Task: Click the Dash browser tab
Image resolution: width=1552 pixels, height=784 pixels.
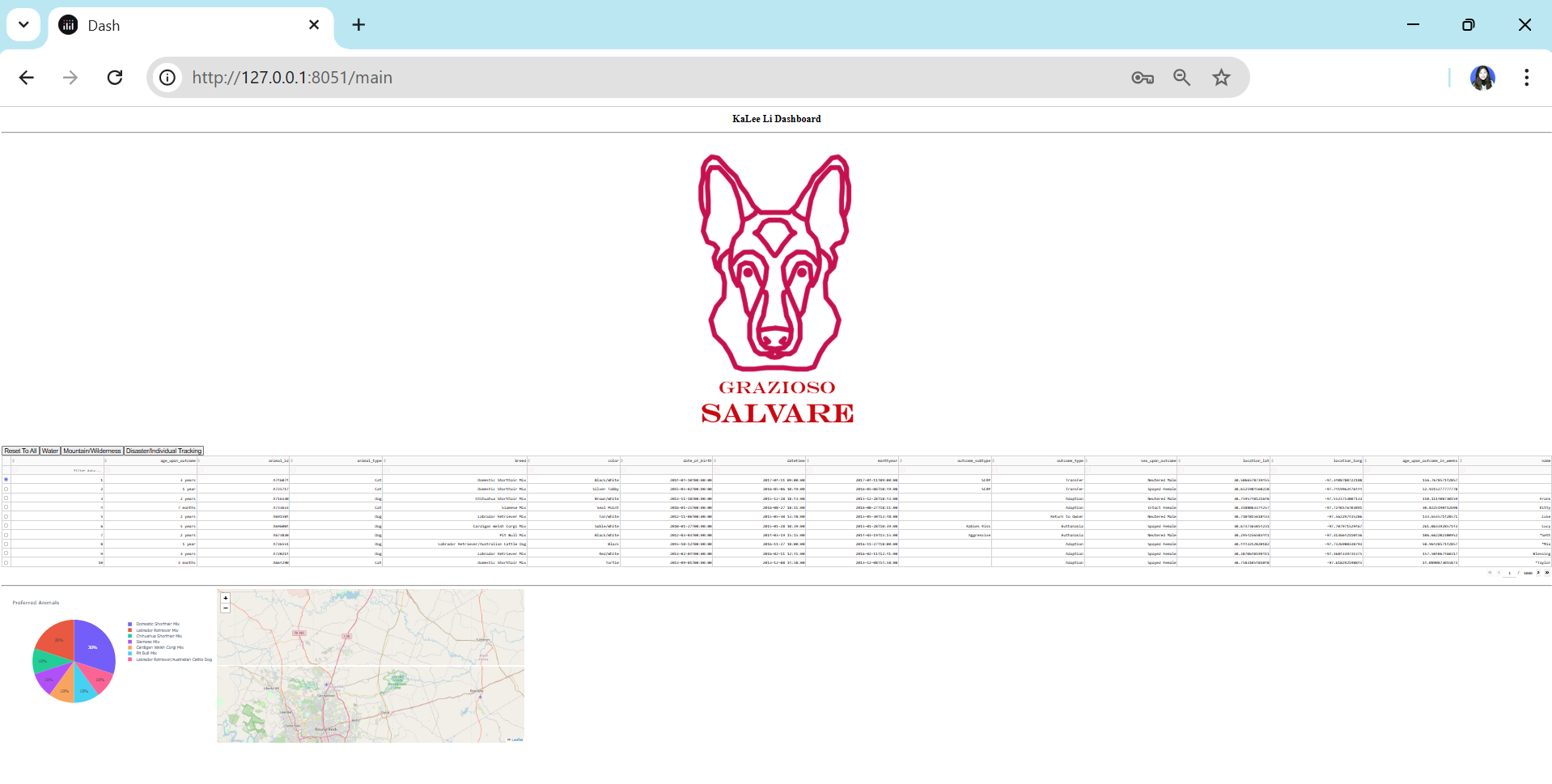Action: coord(191,25)
